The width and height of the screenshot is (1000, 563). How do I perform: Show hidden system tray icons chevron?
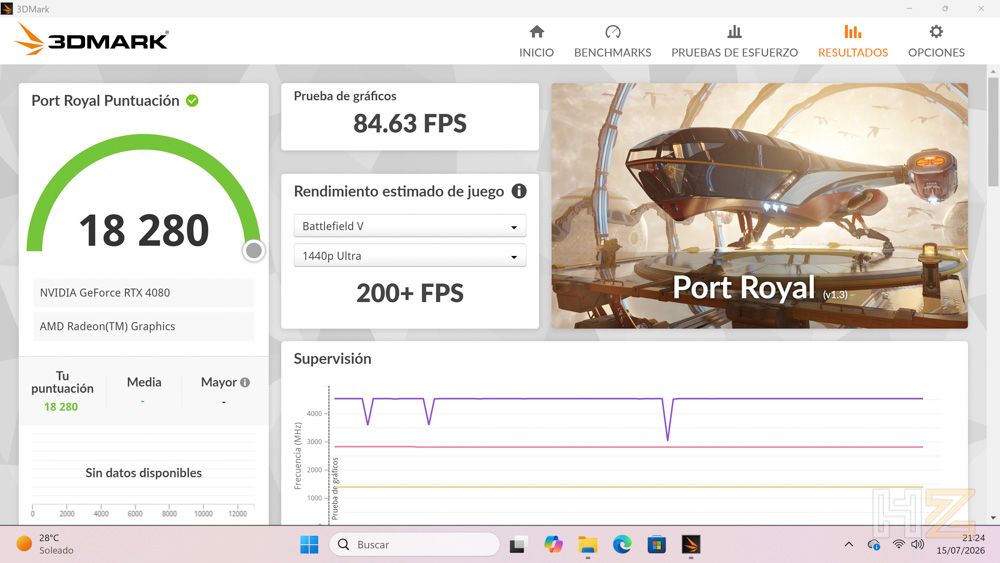(x=849, y=544)
